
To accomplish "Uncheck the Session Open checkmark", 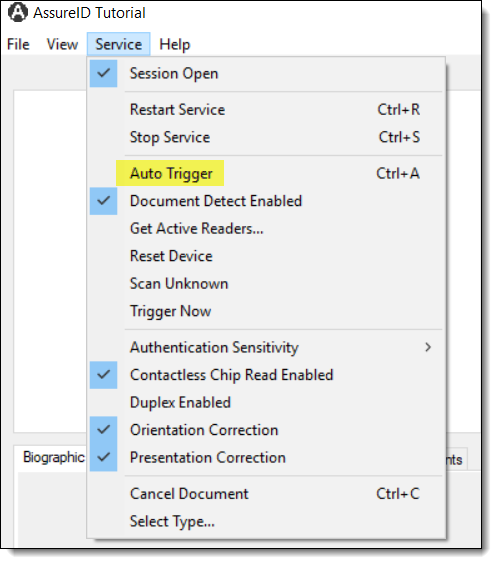I will [104, 73].
